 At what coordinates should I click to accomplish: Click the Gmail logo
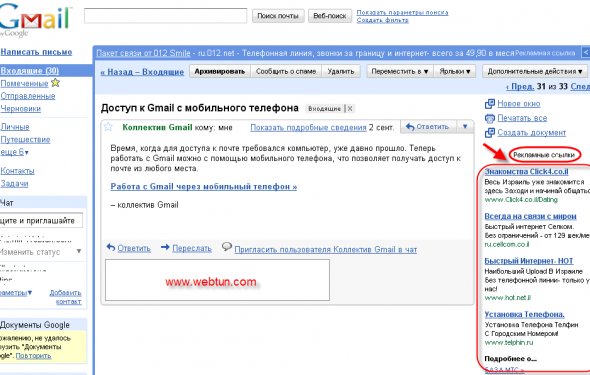click(35, 19)
